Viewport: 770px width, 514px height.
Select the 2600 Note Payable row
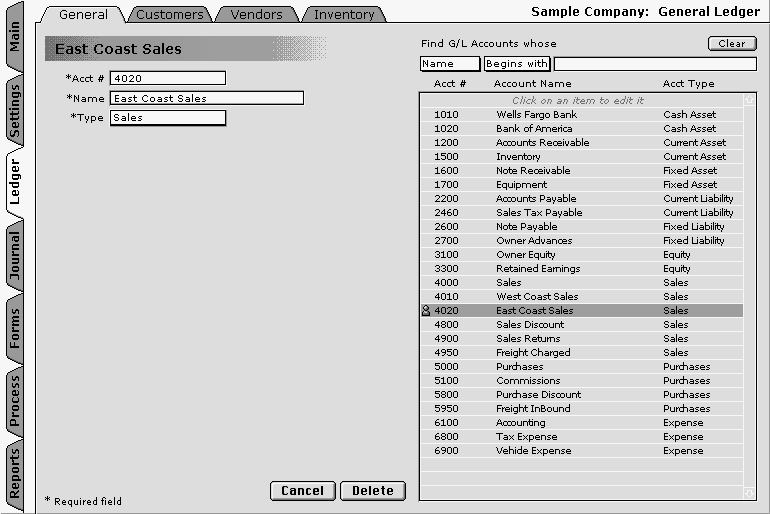[581, 226]
